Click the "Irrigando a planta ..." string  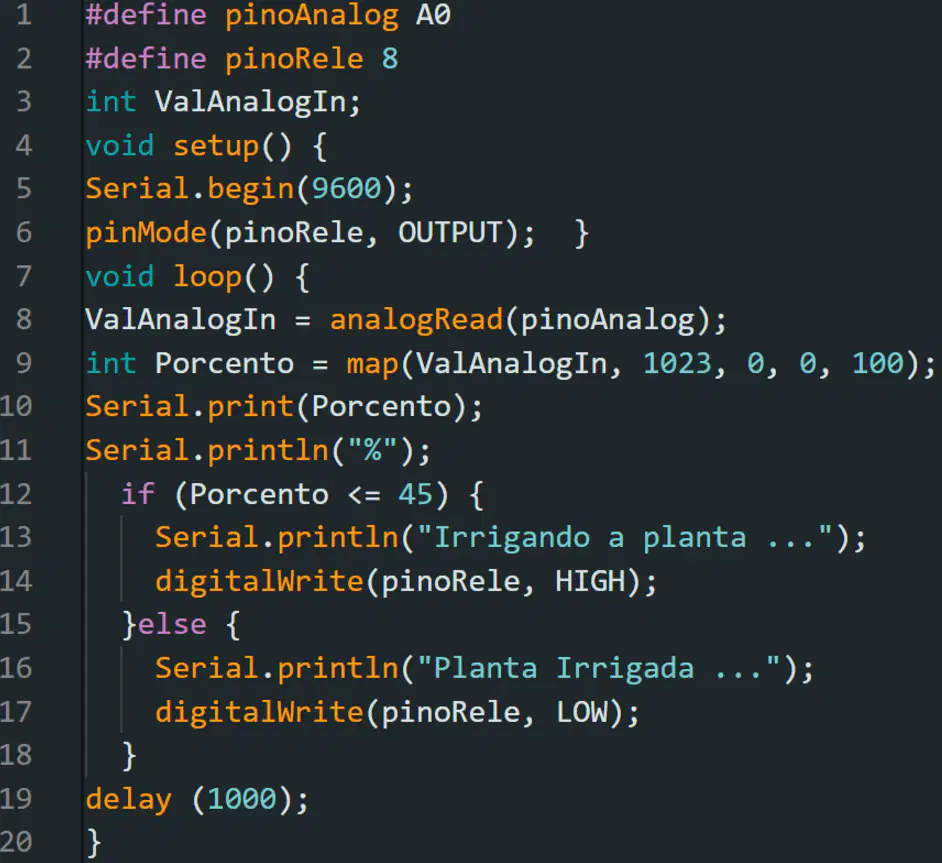click(x=624, y=537)
